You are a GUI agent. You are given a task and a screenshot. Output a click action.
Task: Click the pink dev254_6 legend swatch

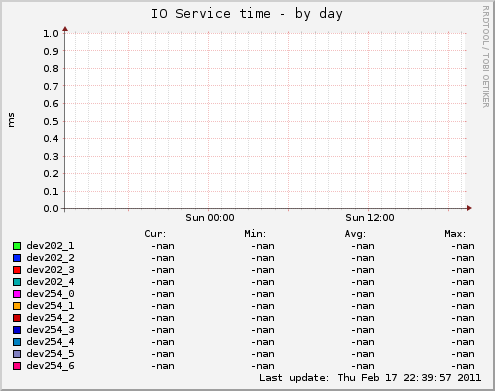click(x=17, y=366)
